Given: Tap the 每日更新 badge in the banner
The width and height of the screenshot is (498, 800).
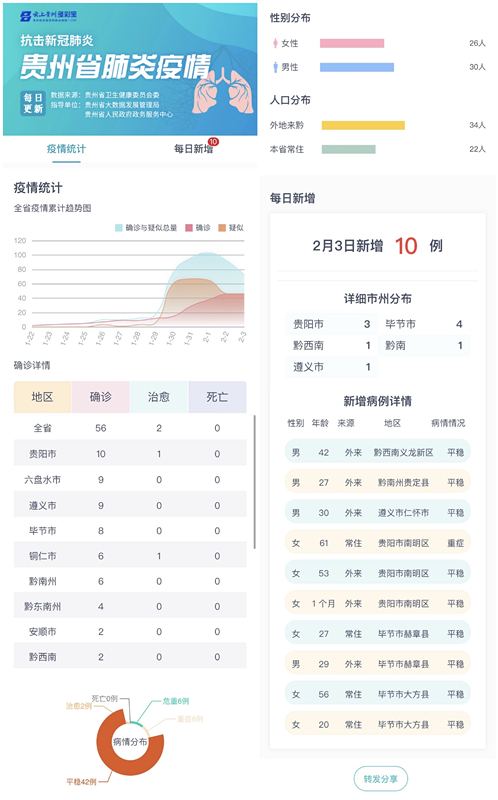Looking at the screenshot, I should [33, 103].
